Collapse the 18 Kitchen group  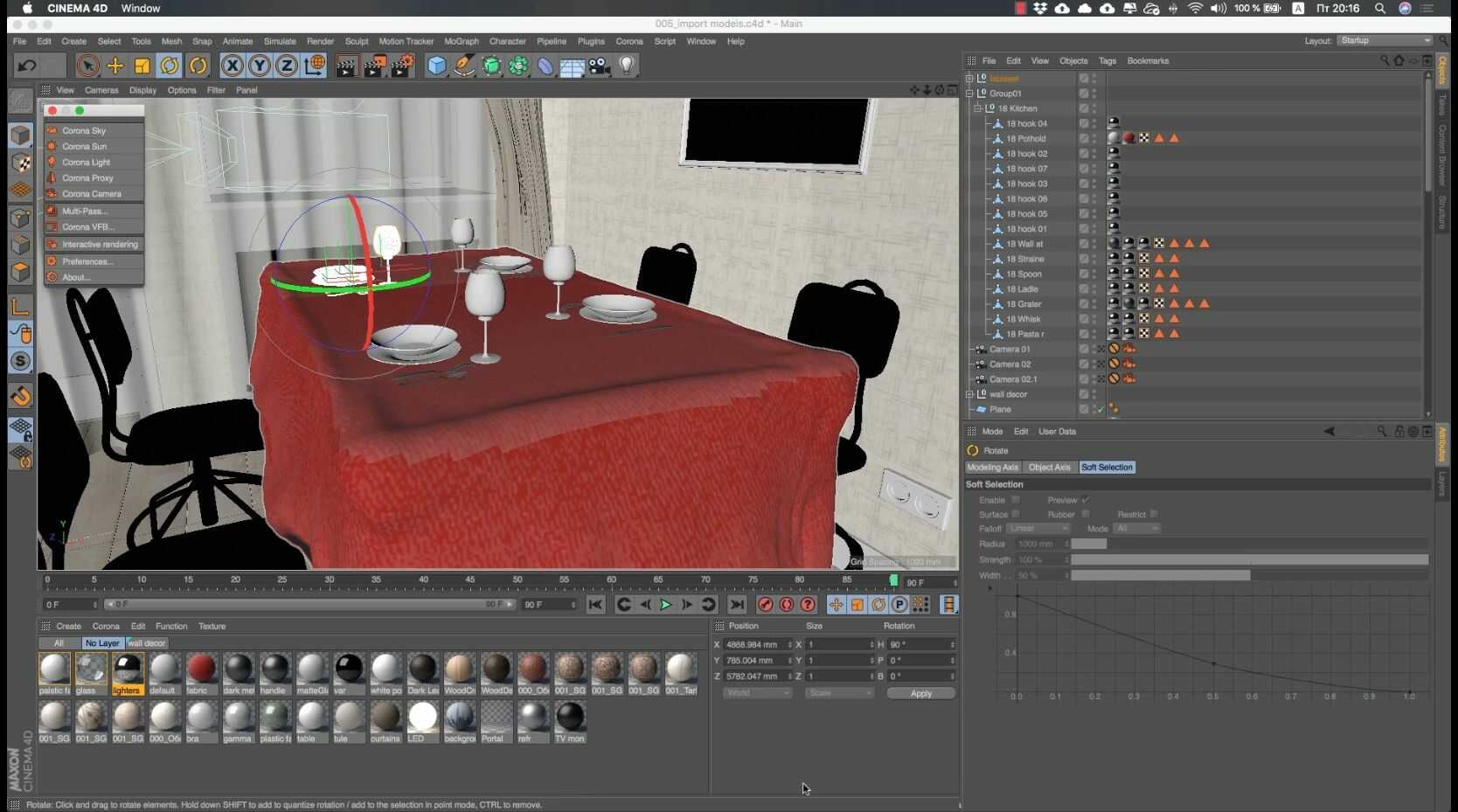pos(978,108)
